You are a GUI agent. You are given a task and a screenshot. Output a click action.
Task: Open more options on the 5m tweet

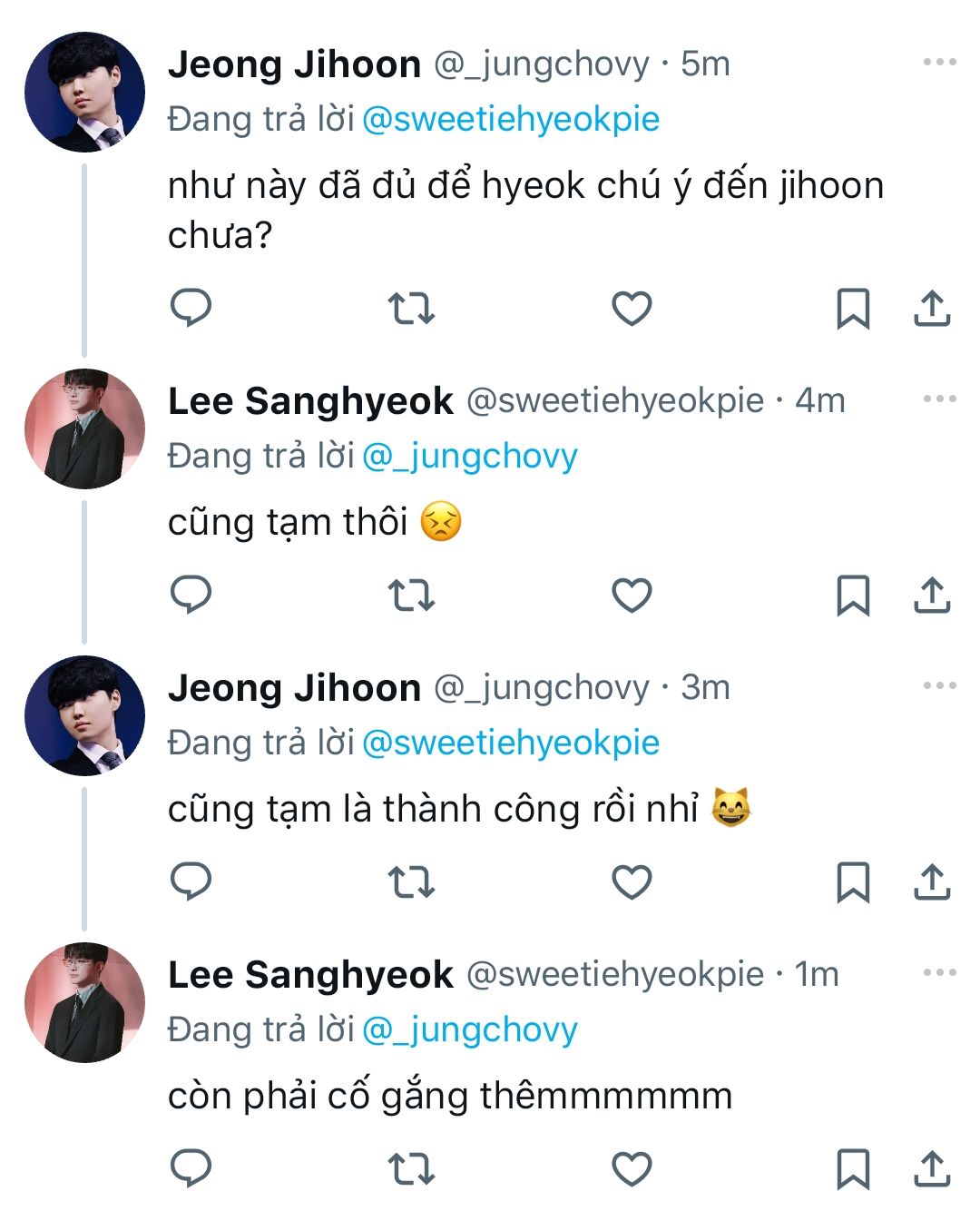click(x=939, y=63)
